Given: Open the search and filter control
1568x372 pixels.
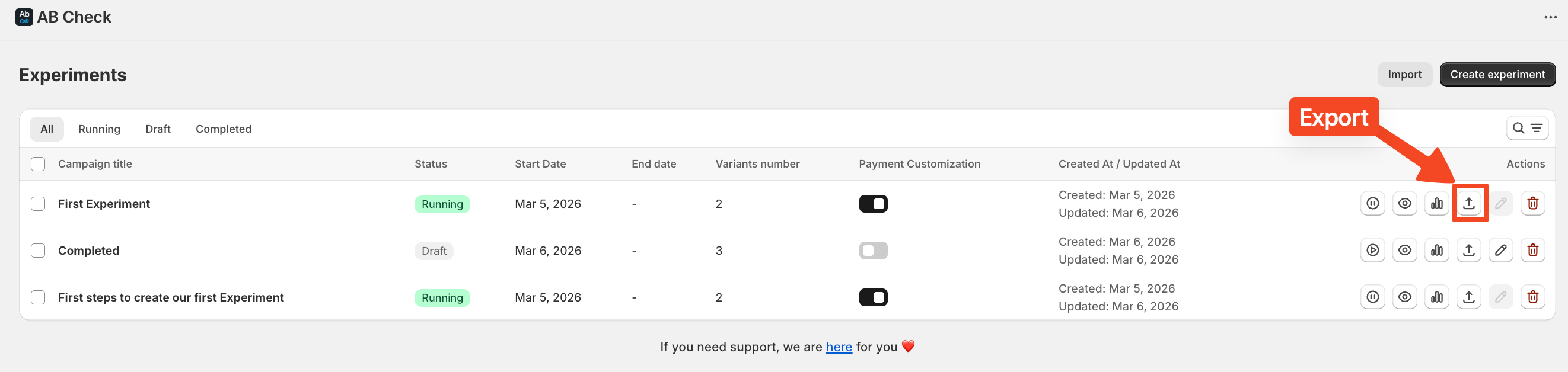Looking at the screenshot, I should (x=1526, y=129).
